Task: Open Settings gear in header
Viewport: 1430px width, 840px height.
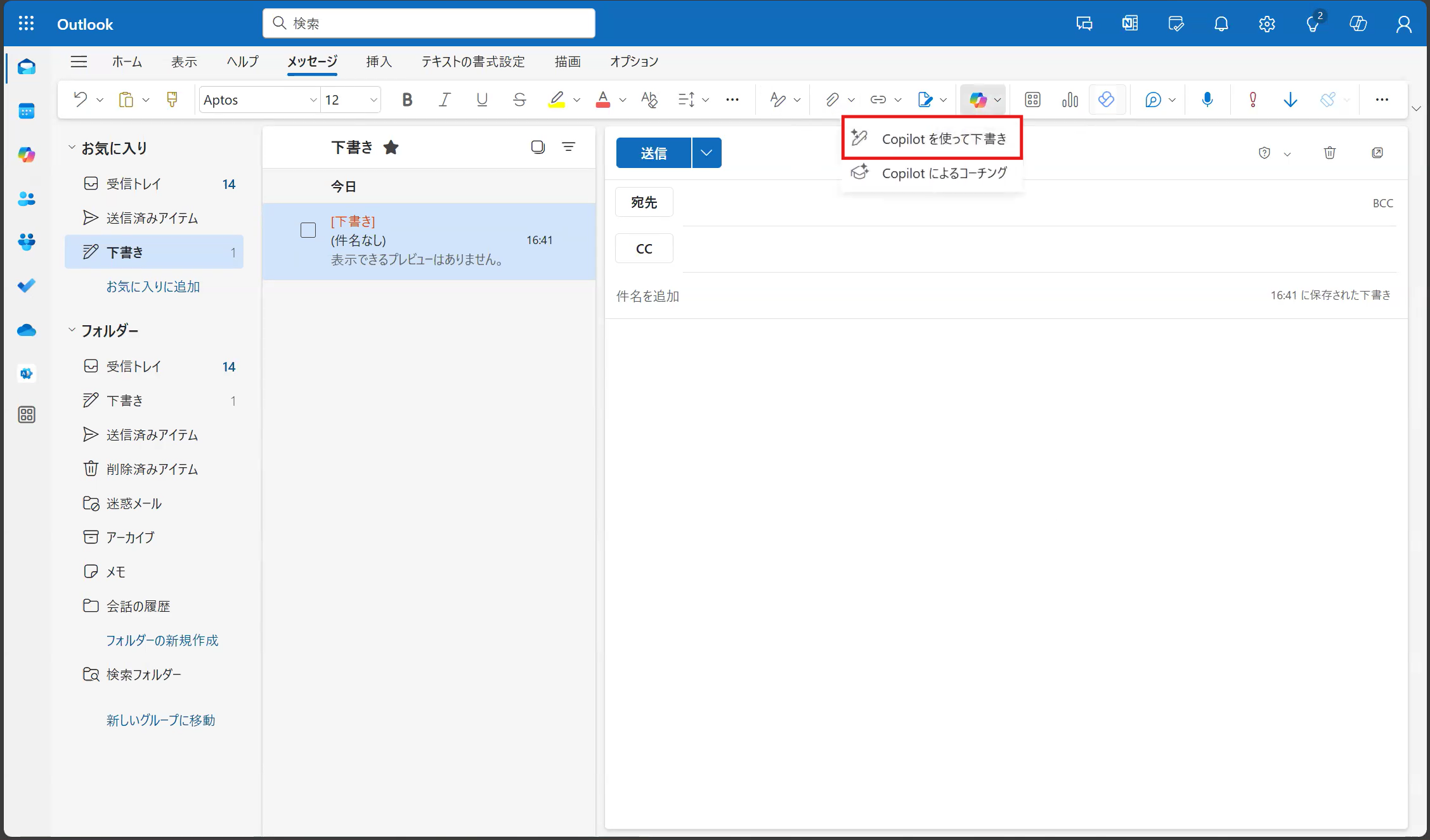Action: pos(1267,24)
